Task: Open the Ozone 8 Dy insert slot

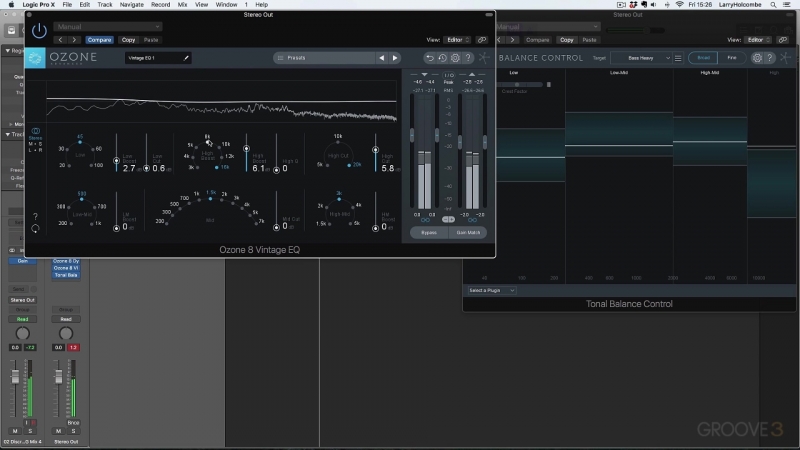Action: click(66, 261)
